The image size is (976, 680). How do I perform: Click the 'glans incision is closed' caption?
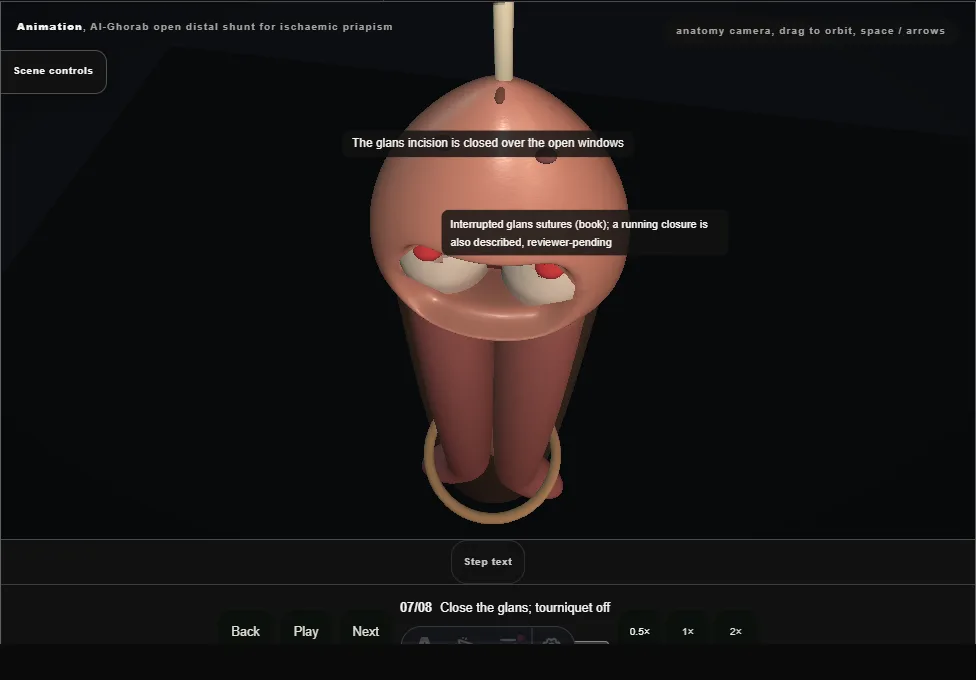click(487, 143)
